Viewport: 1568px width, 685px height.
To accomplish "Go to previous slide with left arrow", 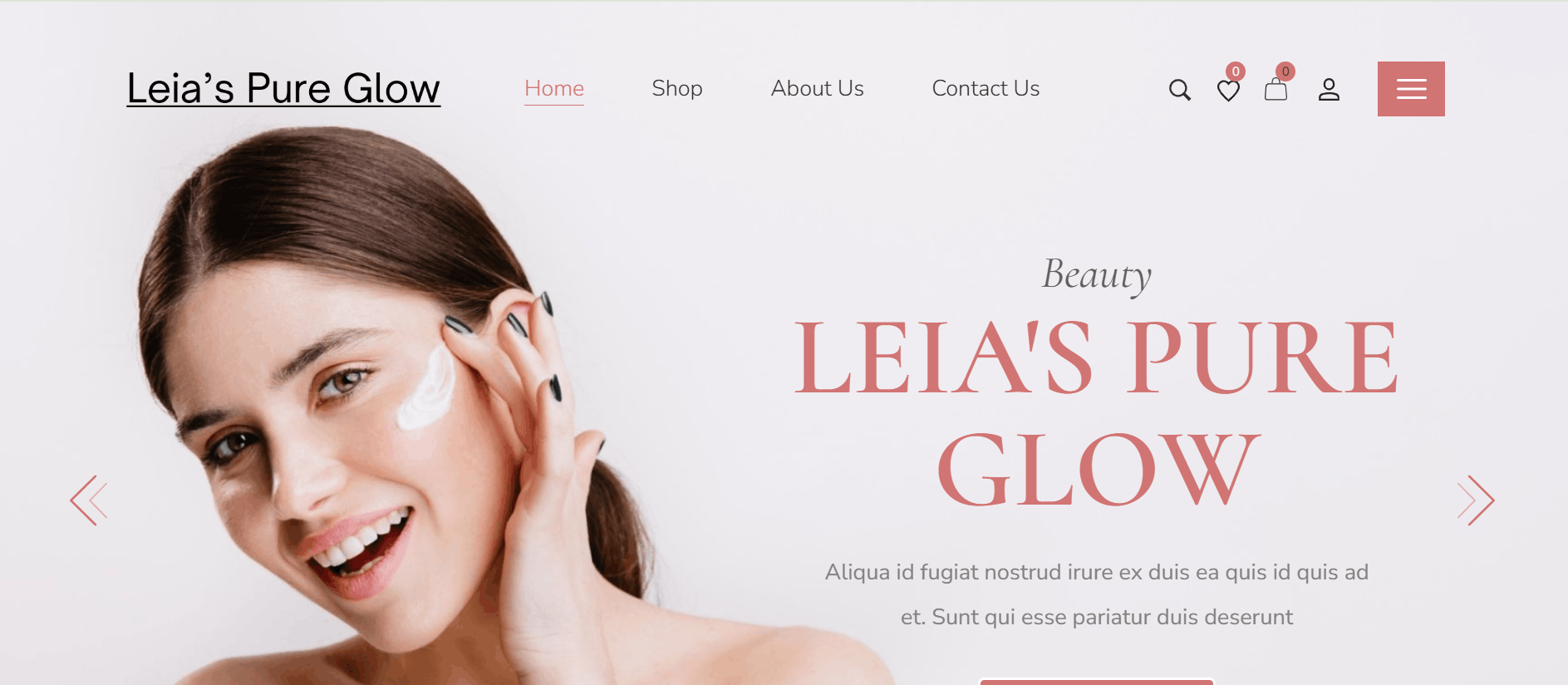I will pyautogui.click(x=89, y=500).
